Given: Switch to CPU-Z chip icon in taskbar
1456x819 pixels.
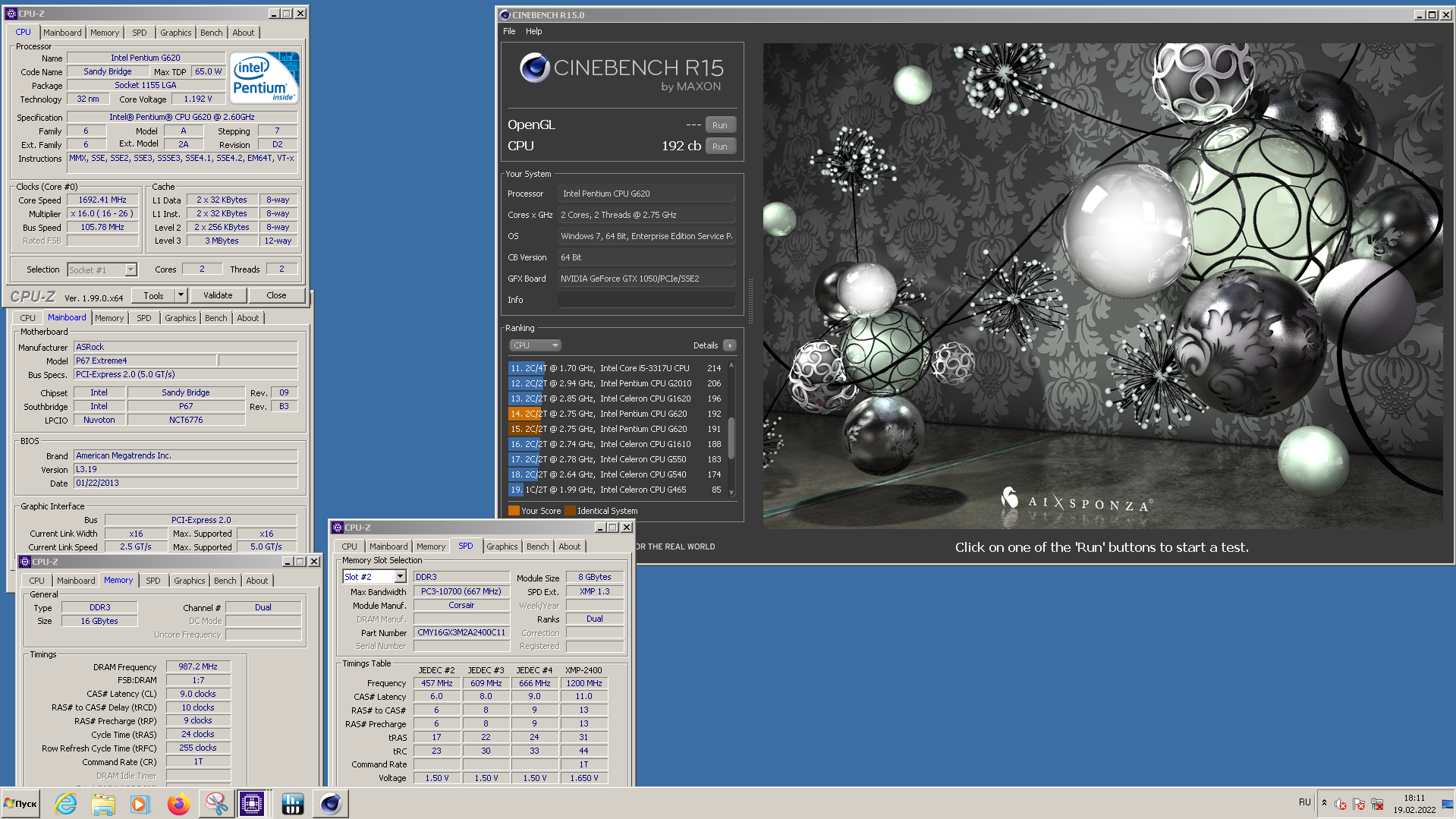Looking at the screenshot, I should (252, 803).
